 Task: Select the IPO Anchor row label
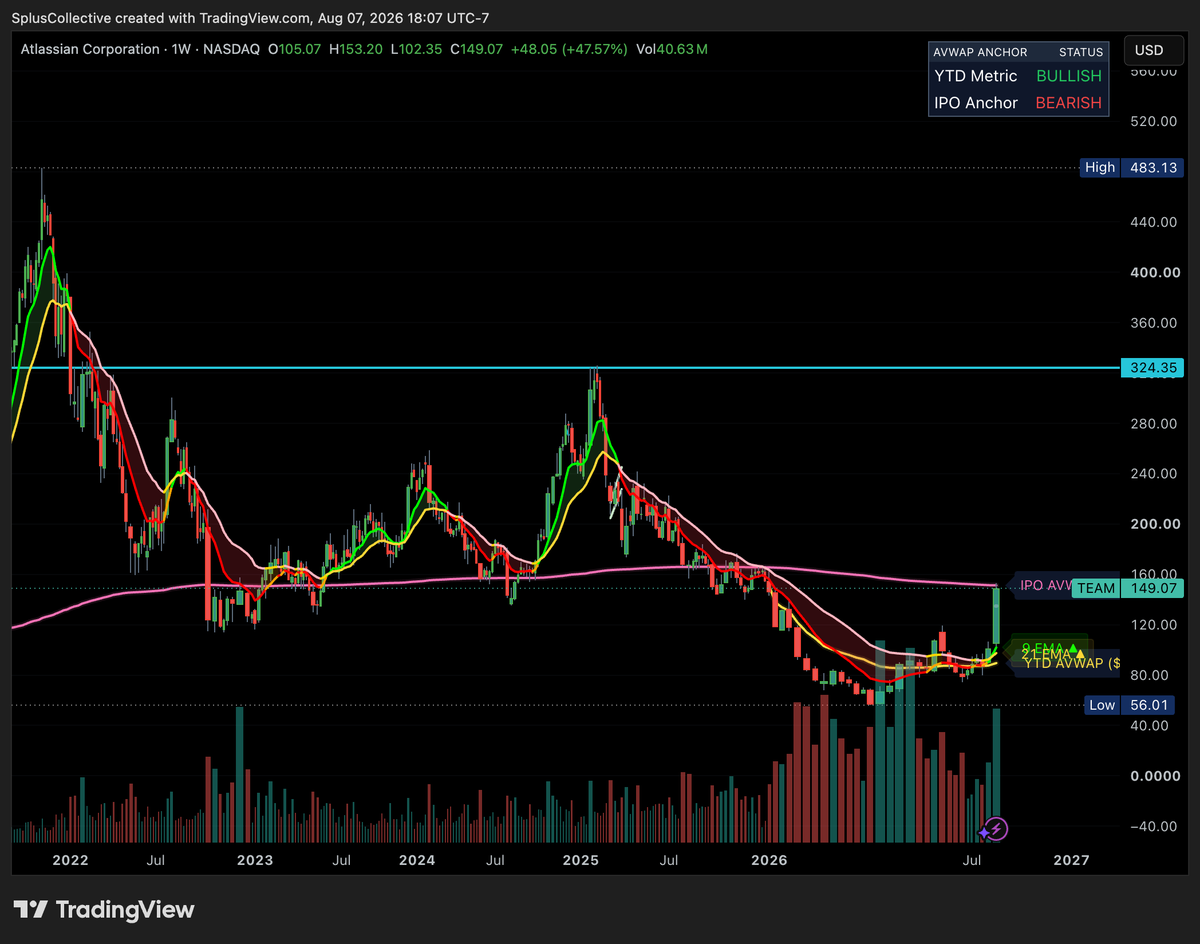point(976,103)
